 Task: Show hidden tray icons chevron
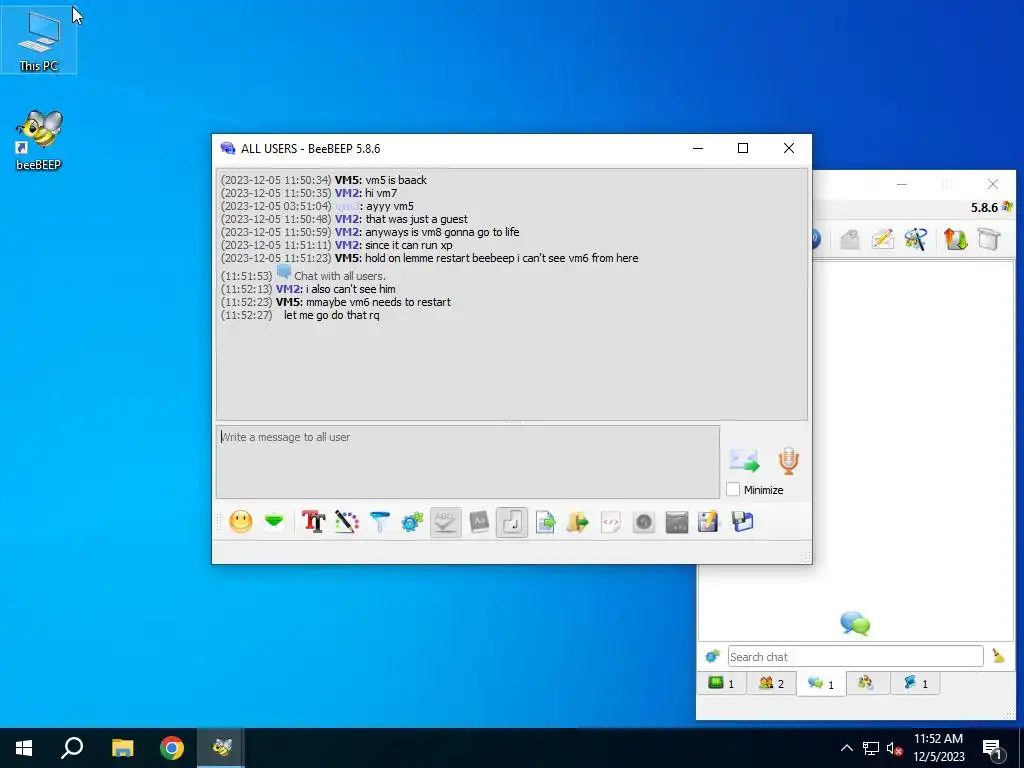846,748
